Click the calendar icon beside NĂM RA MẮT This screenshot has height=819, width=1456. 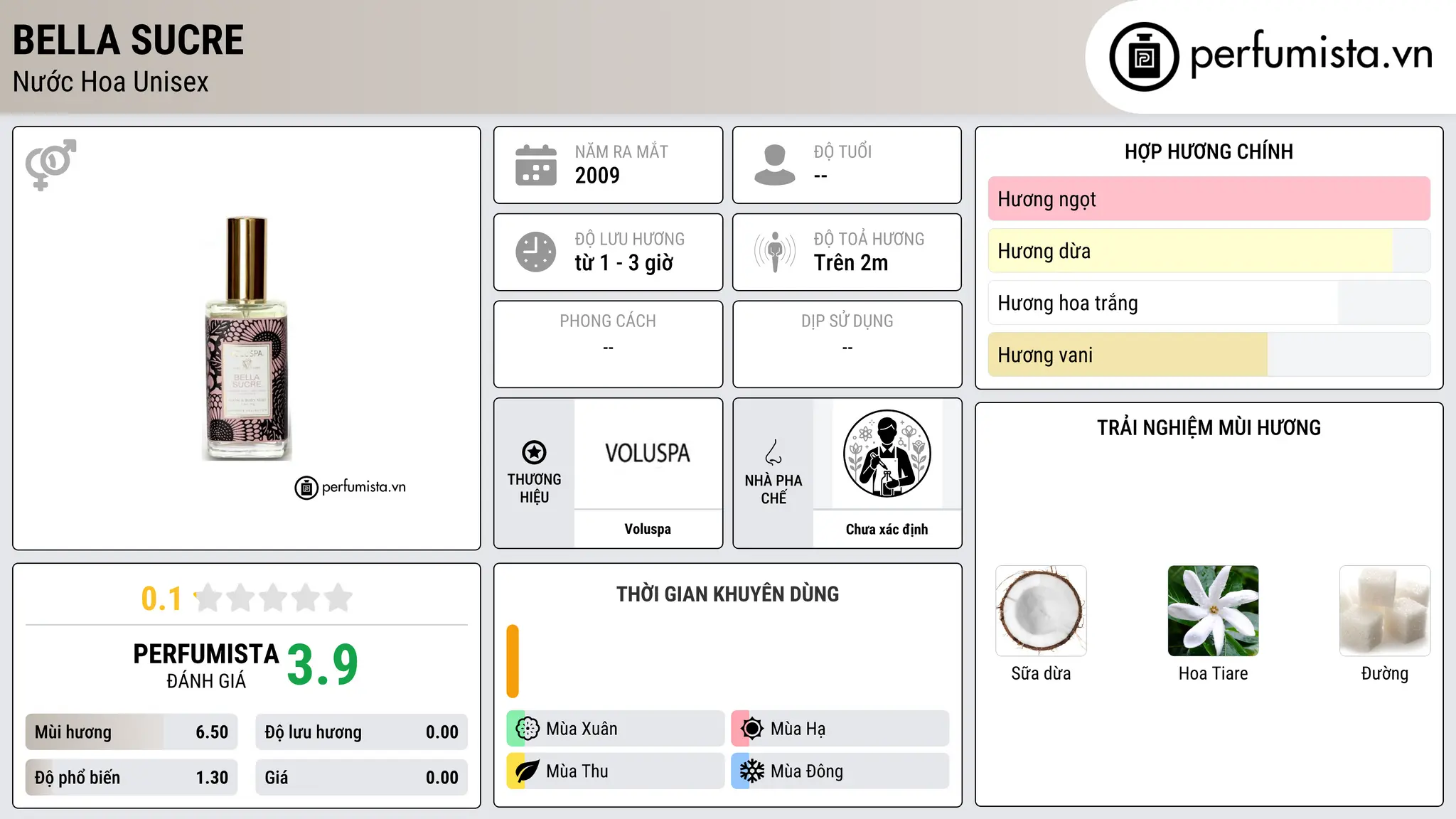[536, 165]
